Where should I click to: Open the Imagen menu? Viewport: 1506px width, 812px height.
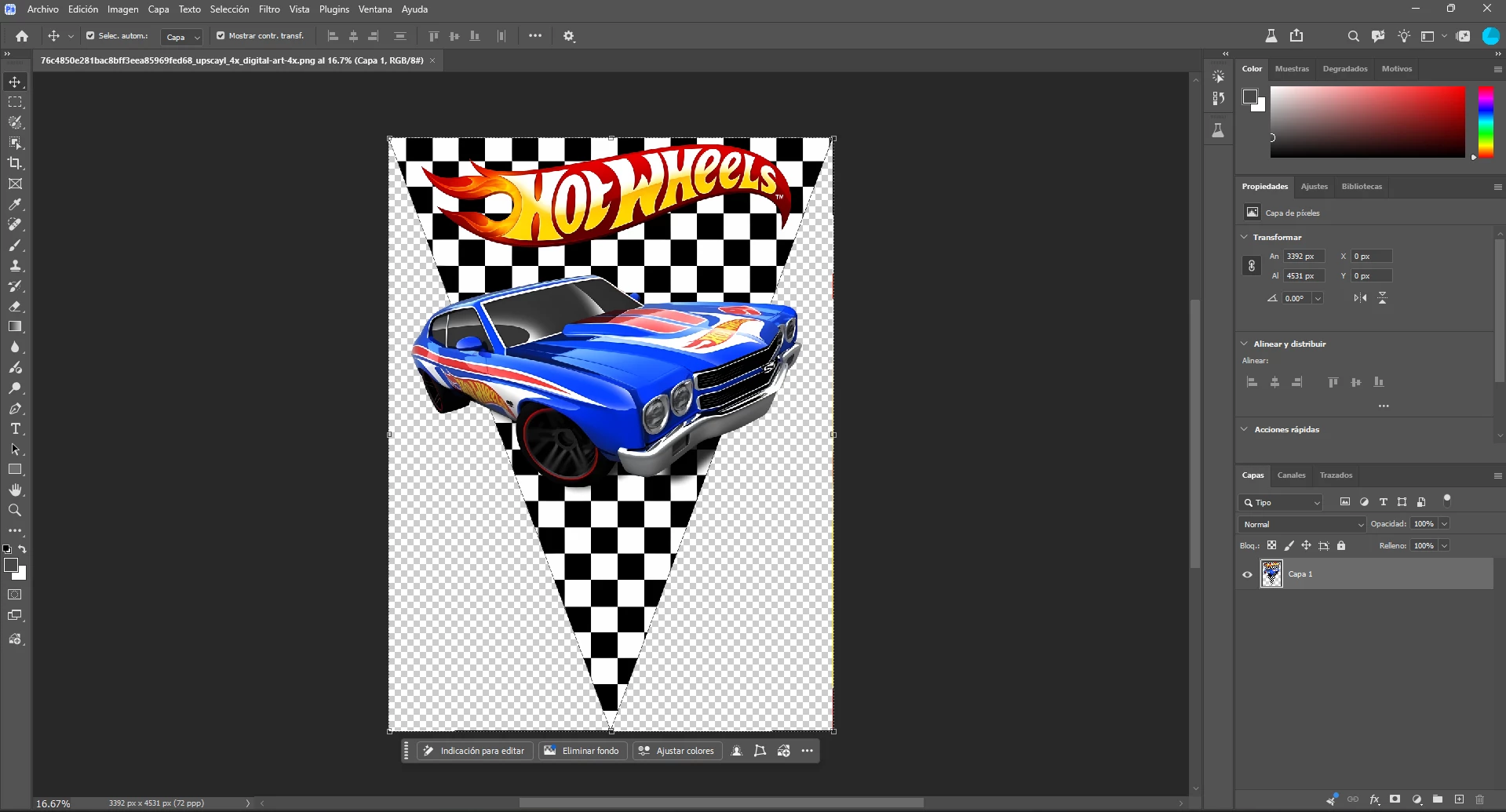[122, 9]
